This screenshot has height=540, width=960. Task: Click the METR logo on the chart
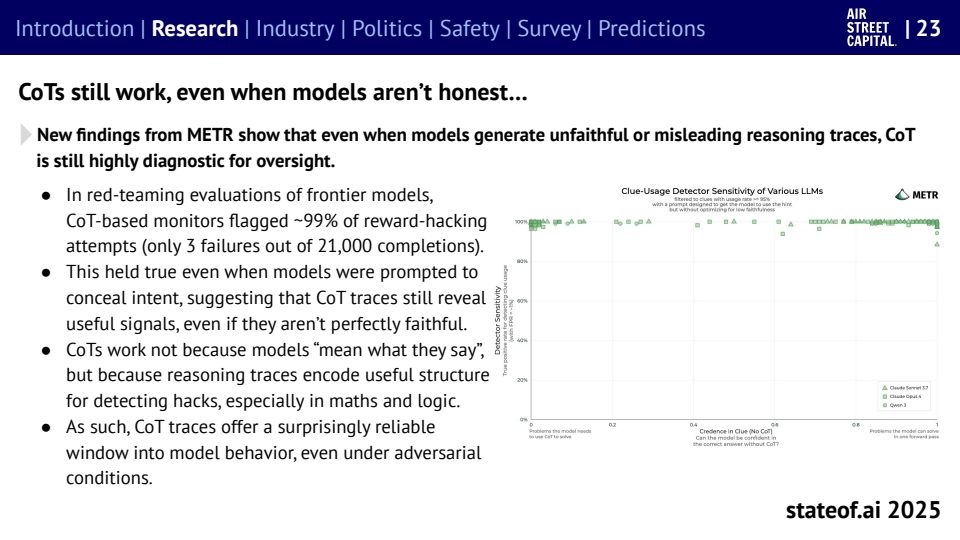pos(917,195)
